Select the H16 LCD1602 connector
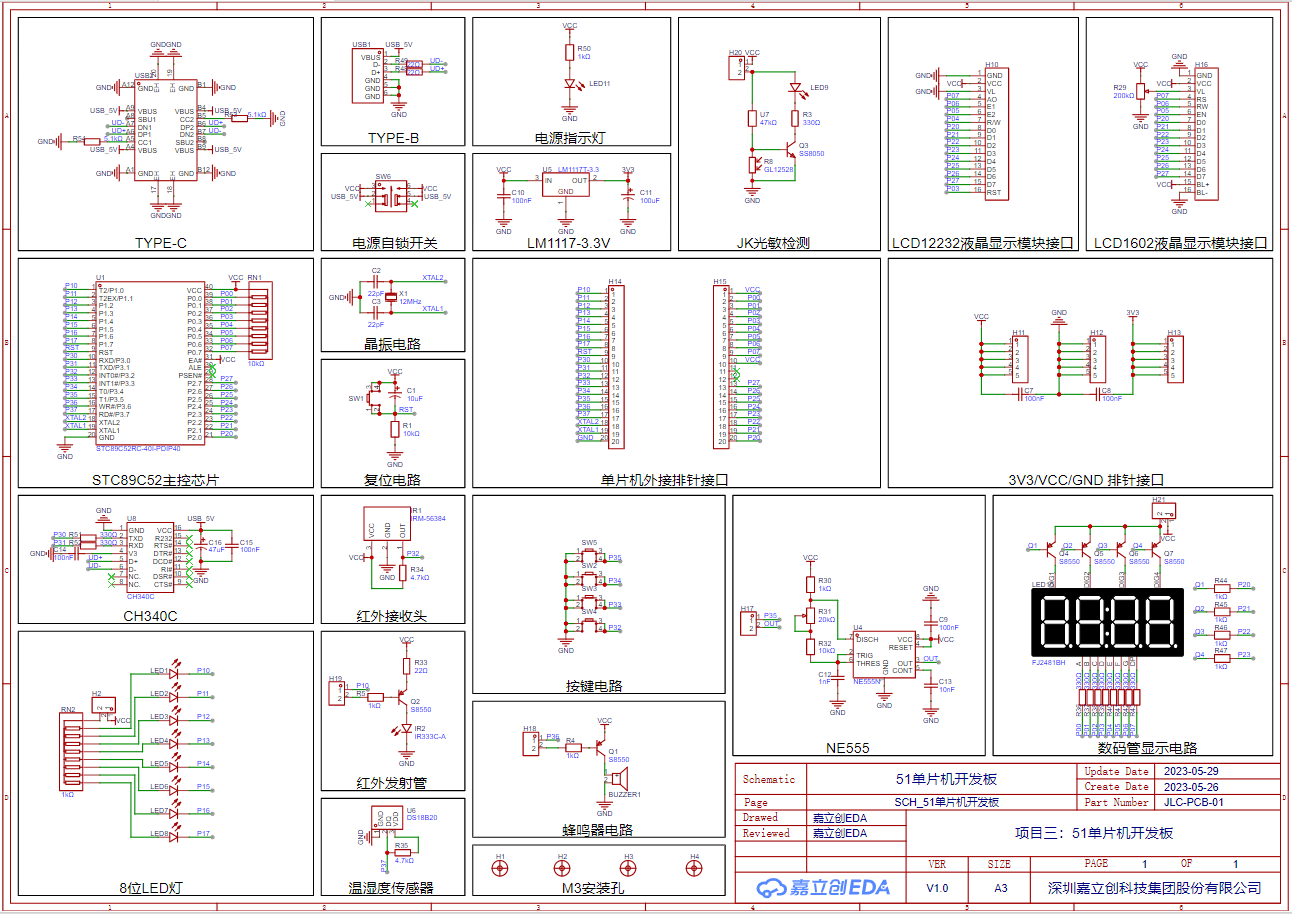The image size is (1292, 914). 1205,133
